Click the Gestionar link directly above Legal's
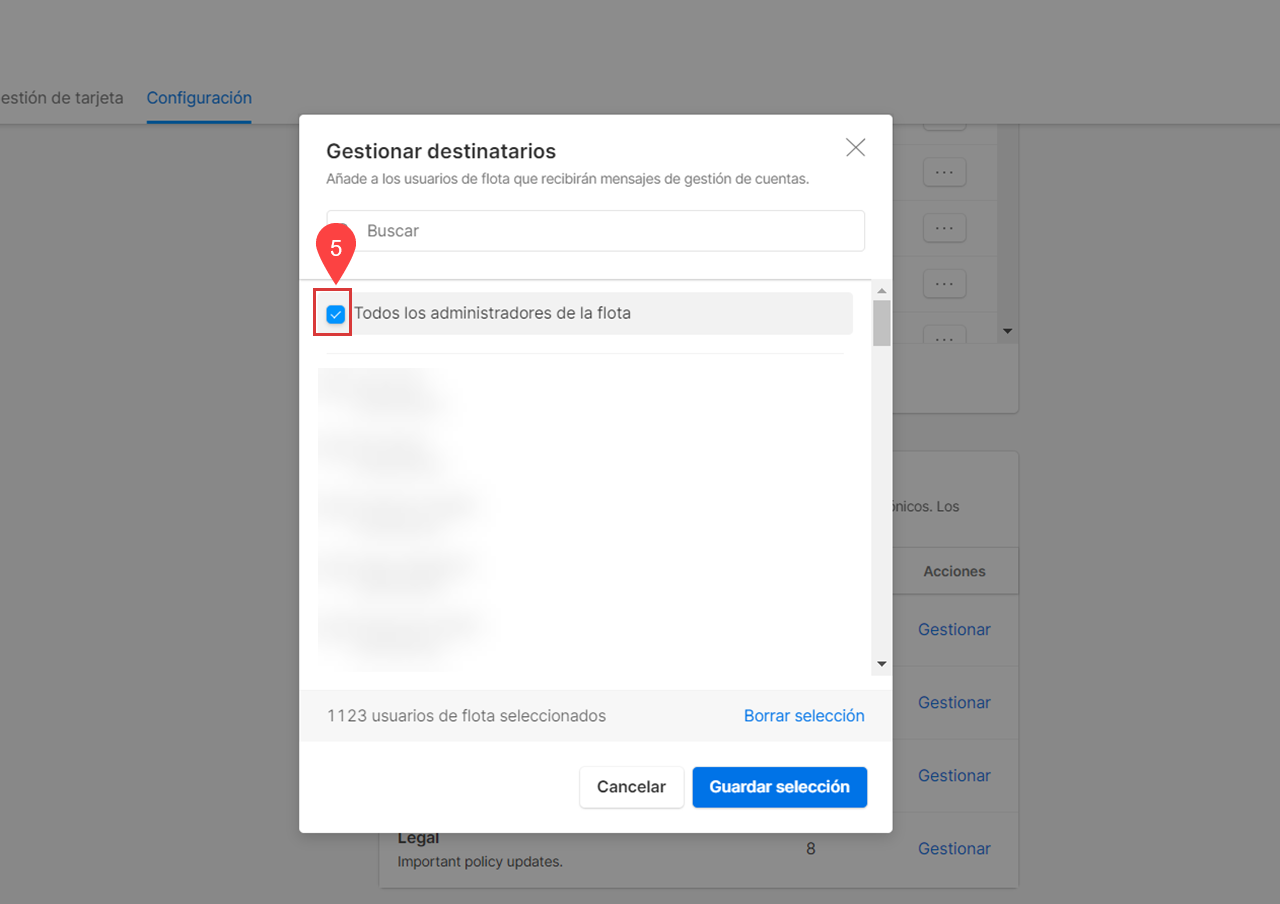The image size is (1280, 904). coord(954,775)
